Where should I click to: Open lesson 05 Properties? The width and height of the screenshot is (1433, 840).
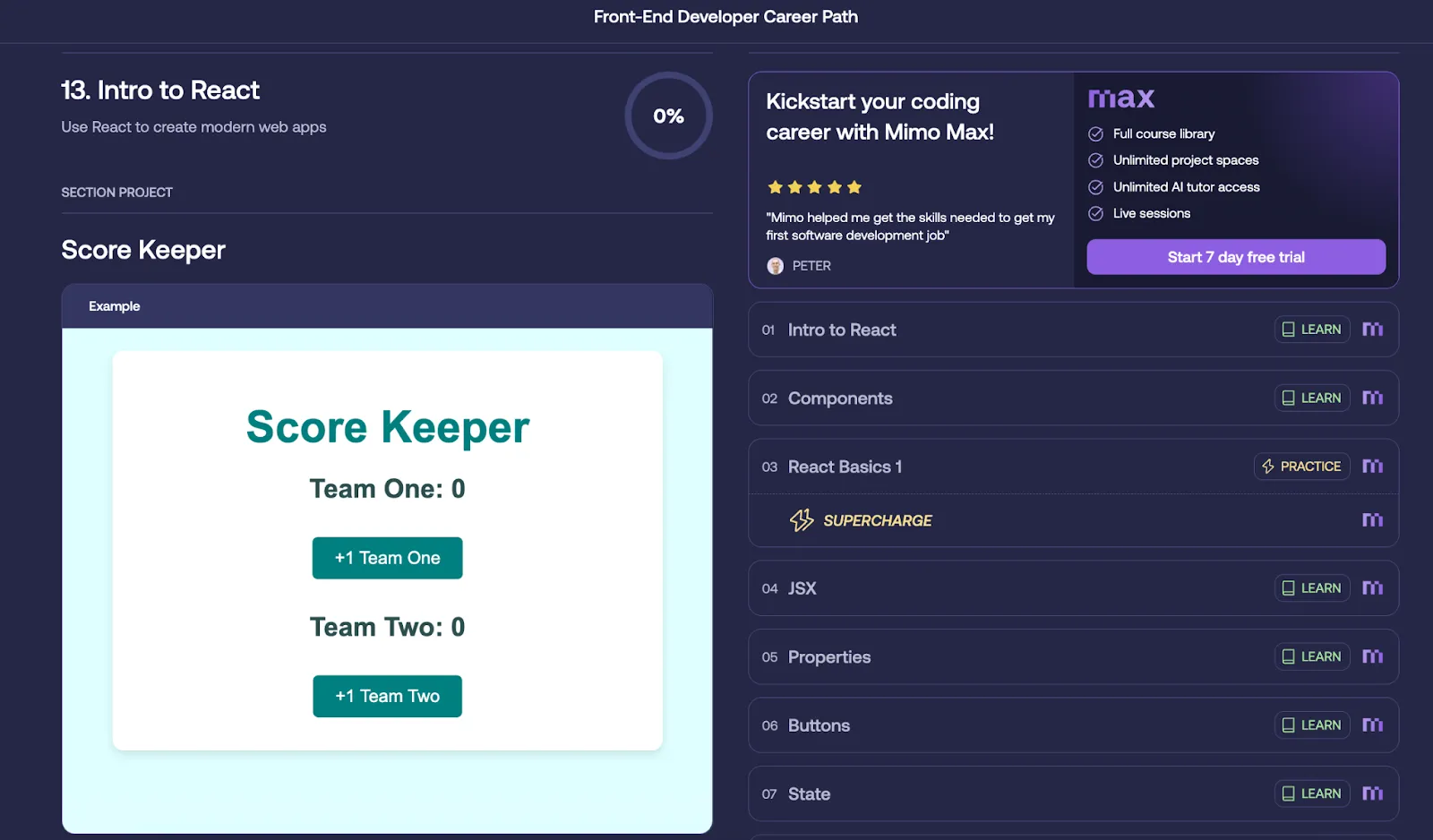tap(1073, 656)
